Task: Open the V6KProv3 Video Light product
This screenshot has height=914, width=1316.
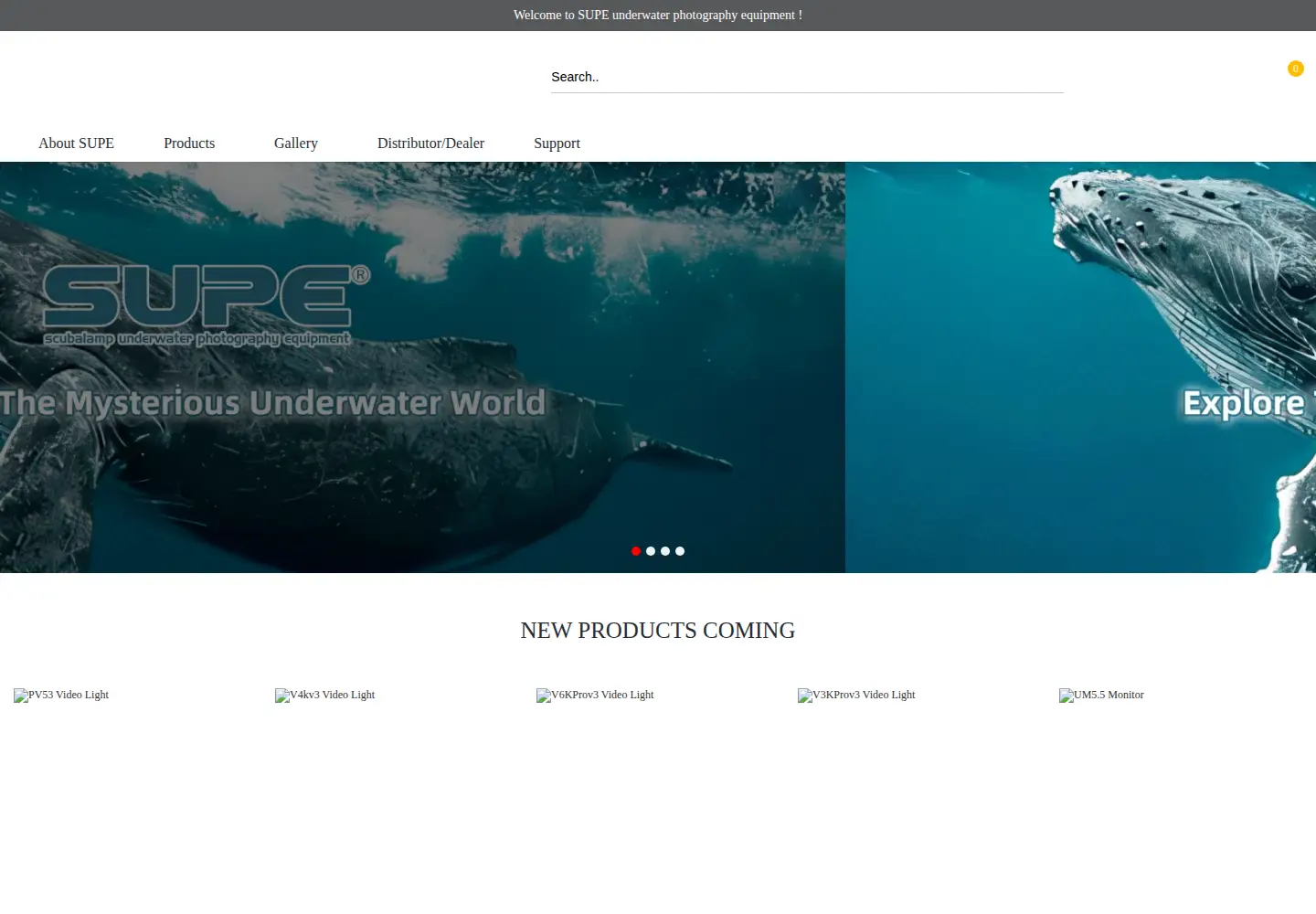Action: point(595,696)
